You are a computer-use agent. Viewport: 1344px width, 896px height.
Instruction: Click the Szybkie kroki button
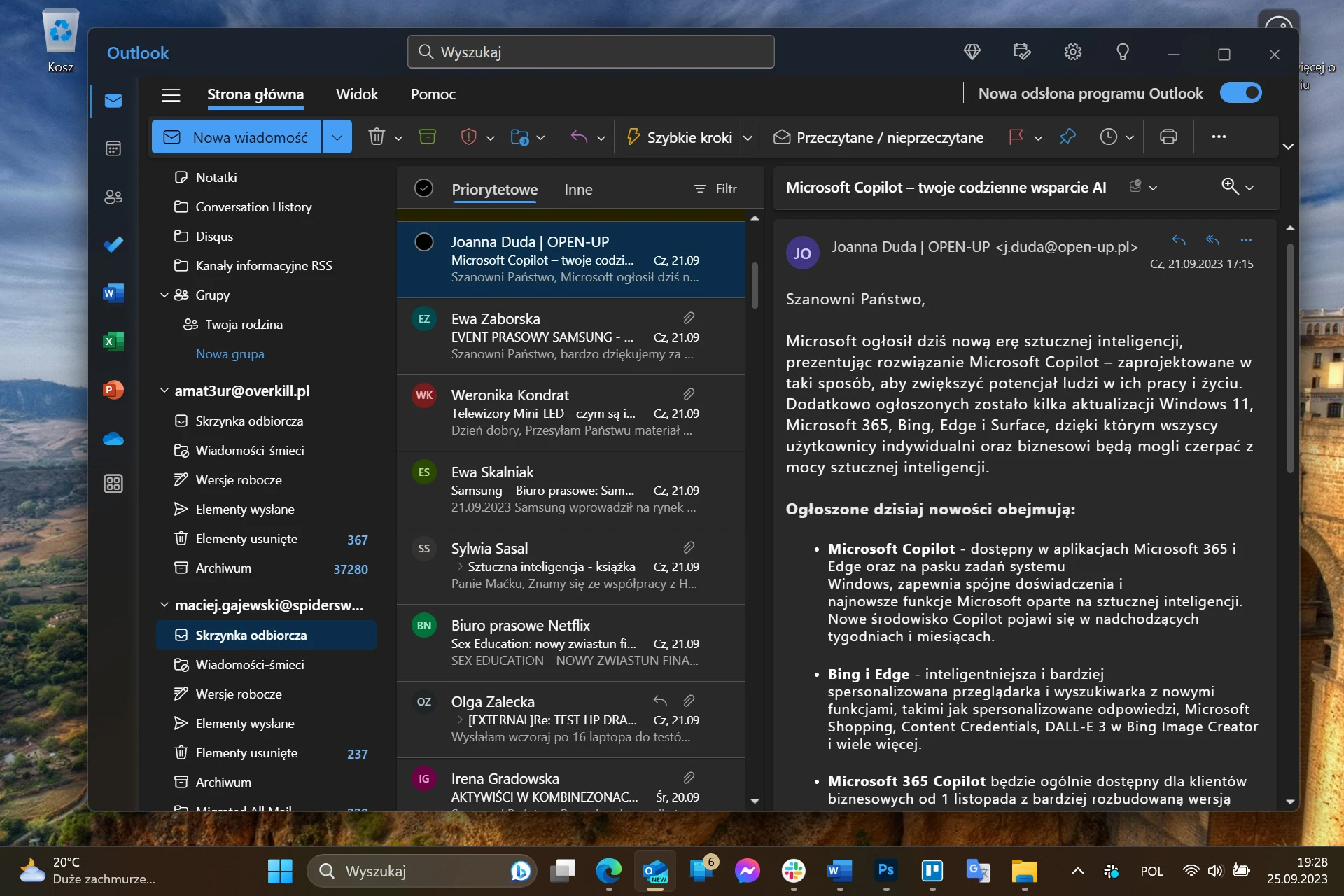click(680, 137)
